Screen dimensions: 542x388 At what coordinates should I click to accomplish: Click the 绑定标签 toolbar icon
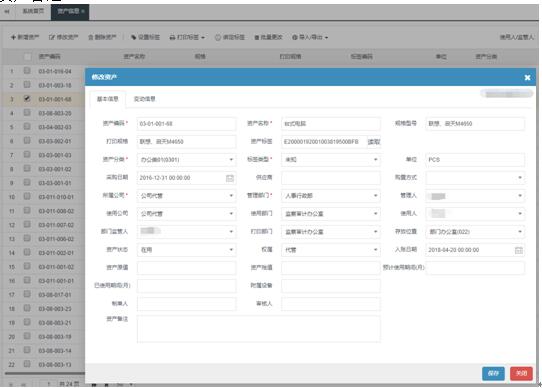click(x=218, y=37)
